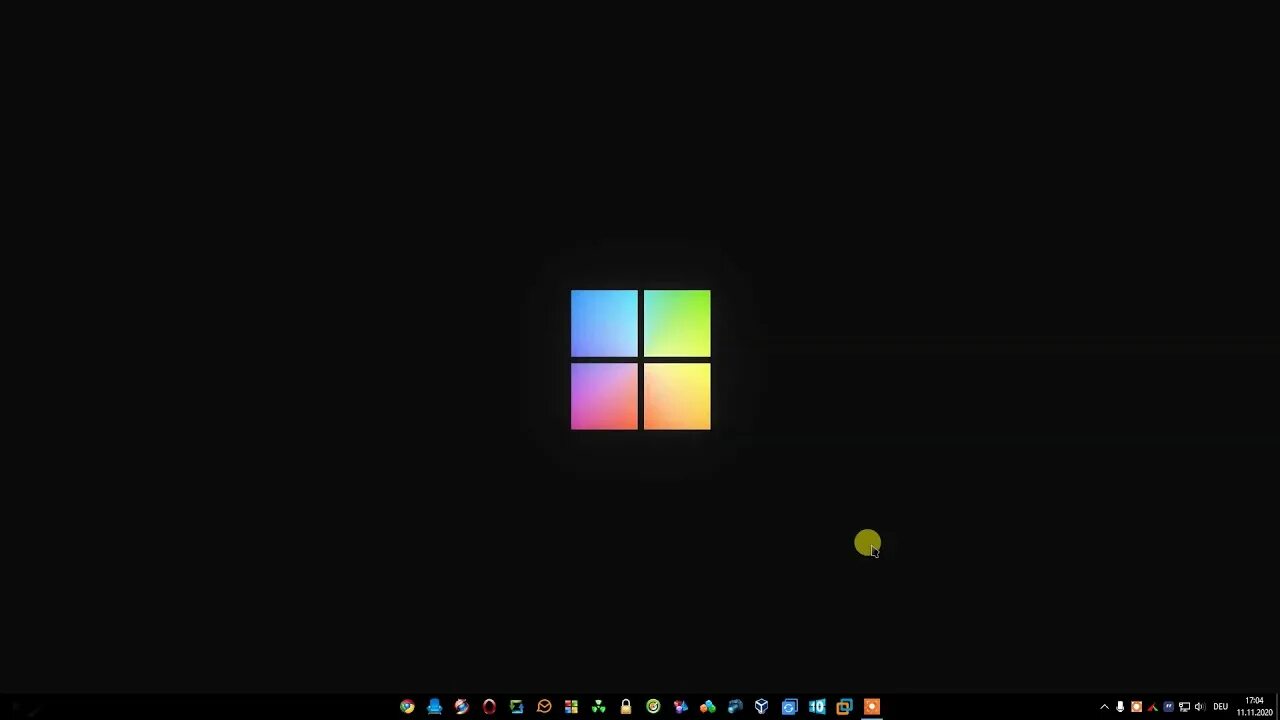Open the red-blue swirl globe taskbar icon

[462, 706]
